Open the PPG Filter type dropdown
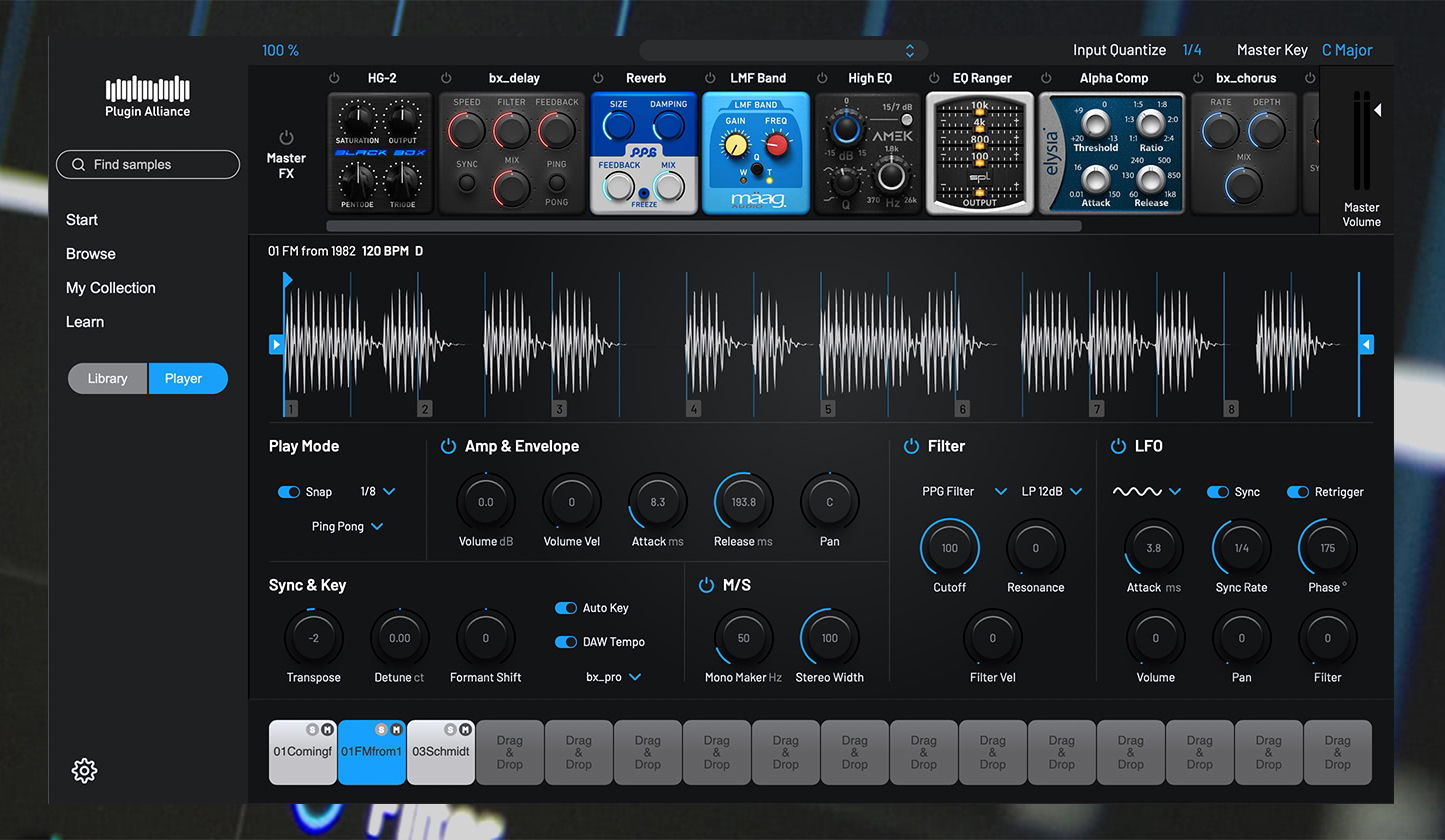This screenshot has height=840, width=1445. click(x=964, y=492)
